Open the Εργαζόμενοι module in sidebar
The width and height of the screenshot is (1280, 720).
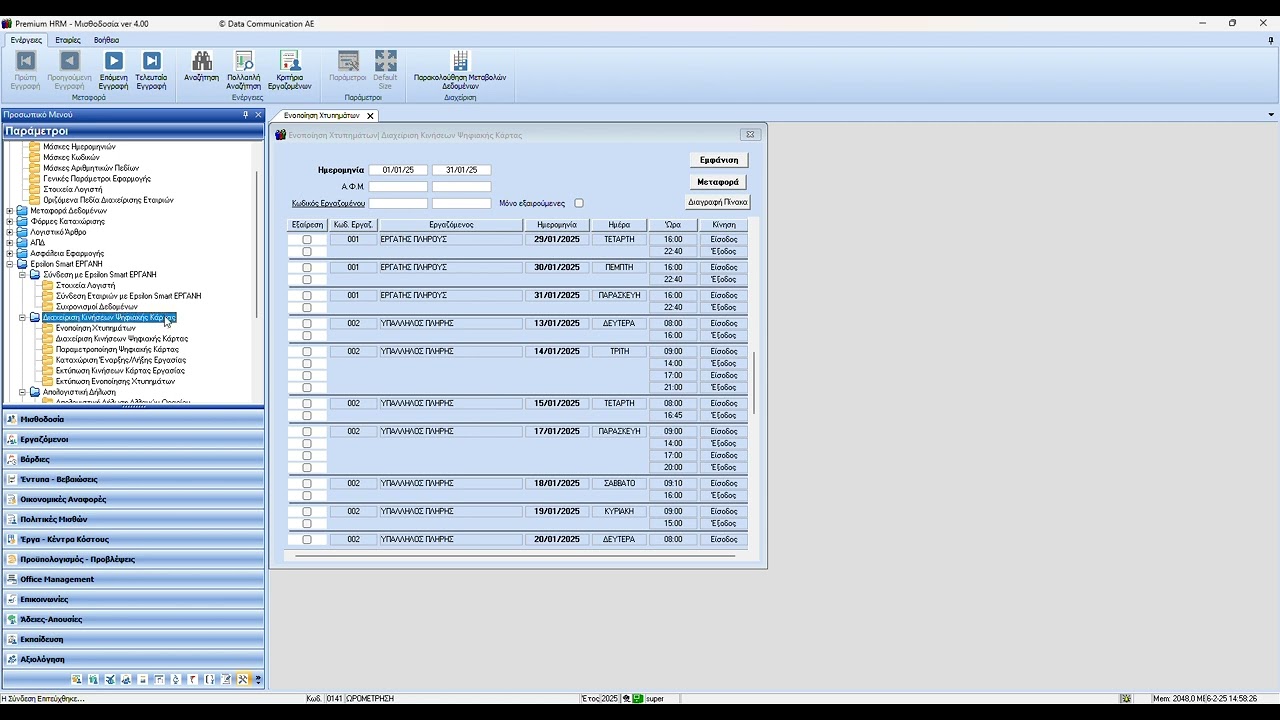(134, 439)
